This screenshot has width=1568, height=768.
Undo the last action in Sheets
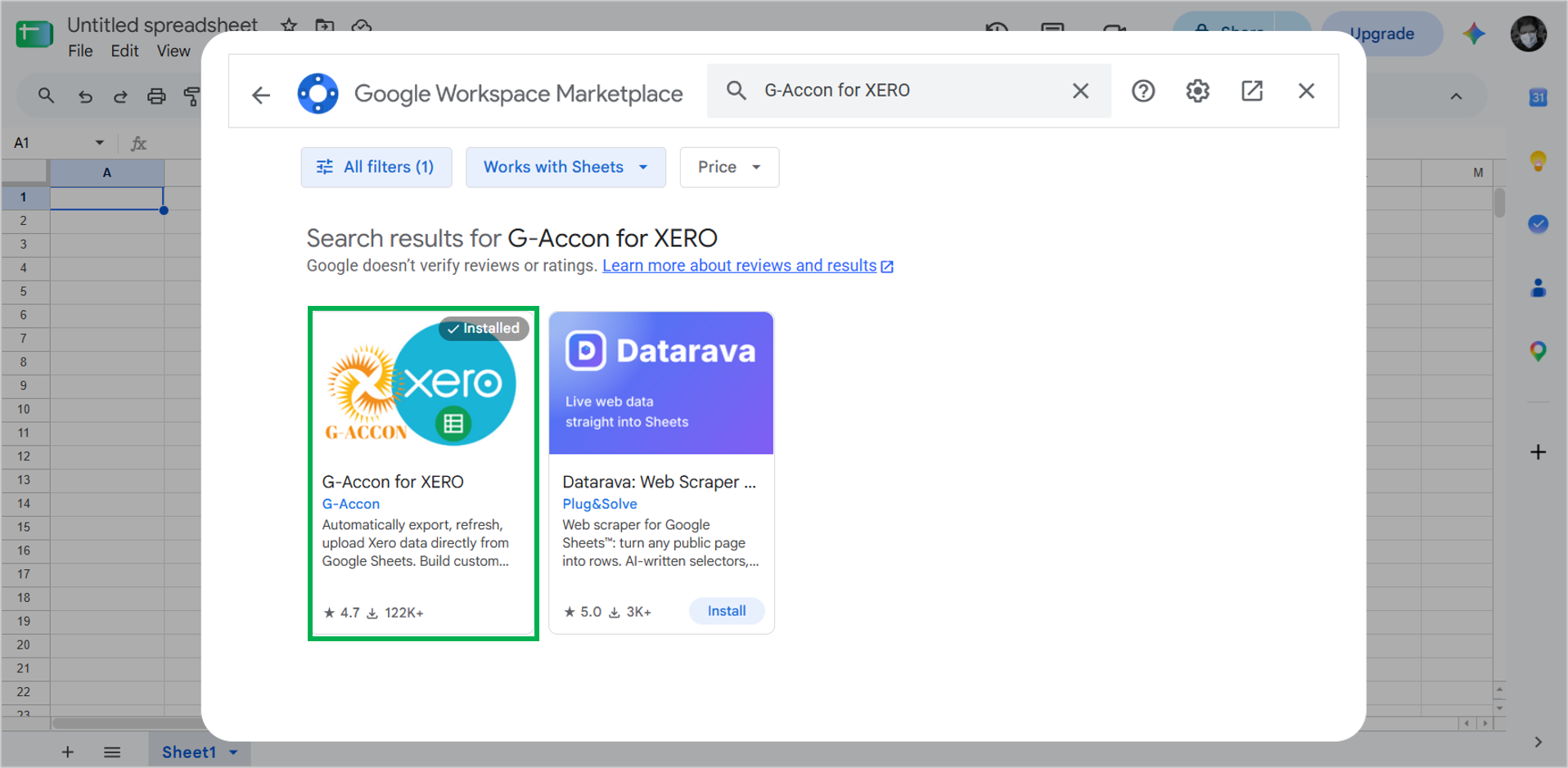click(85, 97)
